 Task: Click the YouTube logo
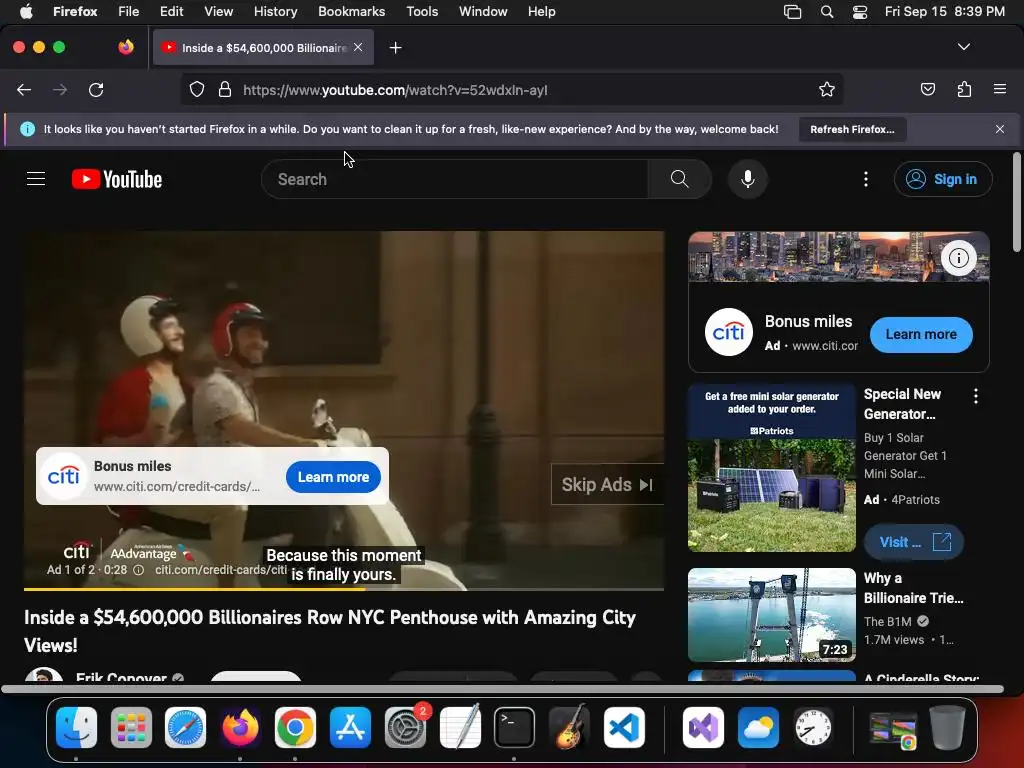pyautogui.click(x=117, y=179)
